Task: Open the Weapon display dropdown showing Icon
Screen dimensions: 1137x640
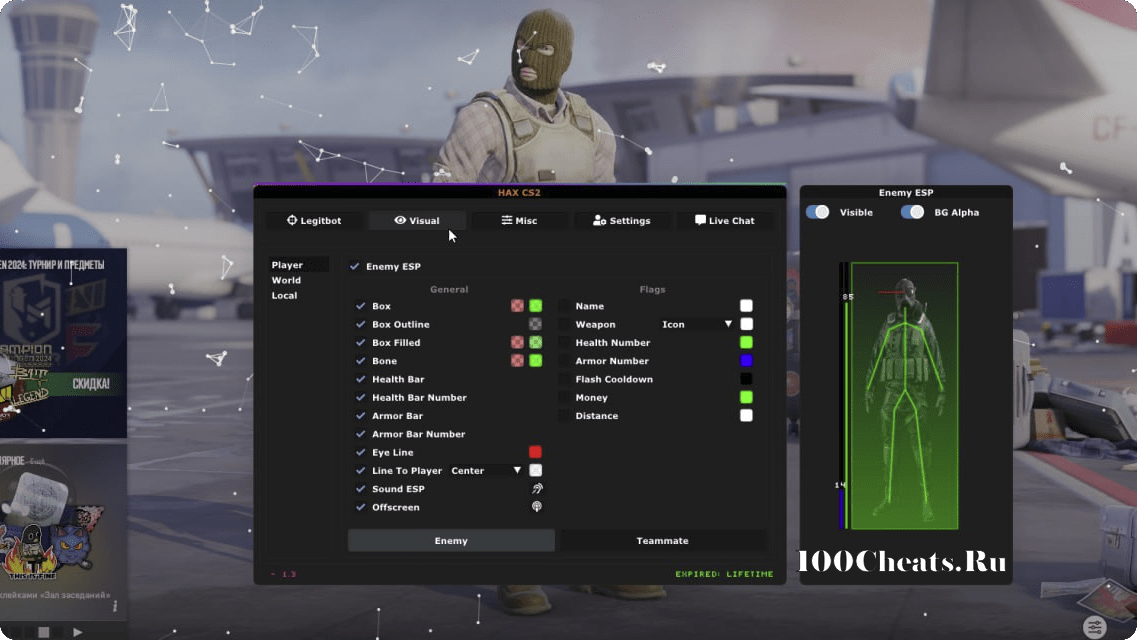Action: pos(697,324)
